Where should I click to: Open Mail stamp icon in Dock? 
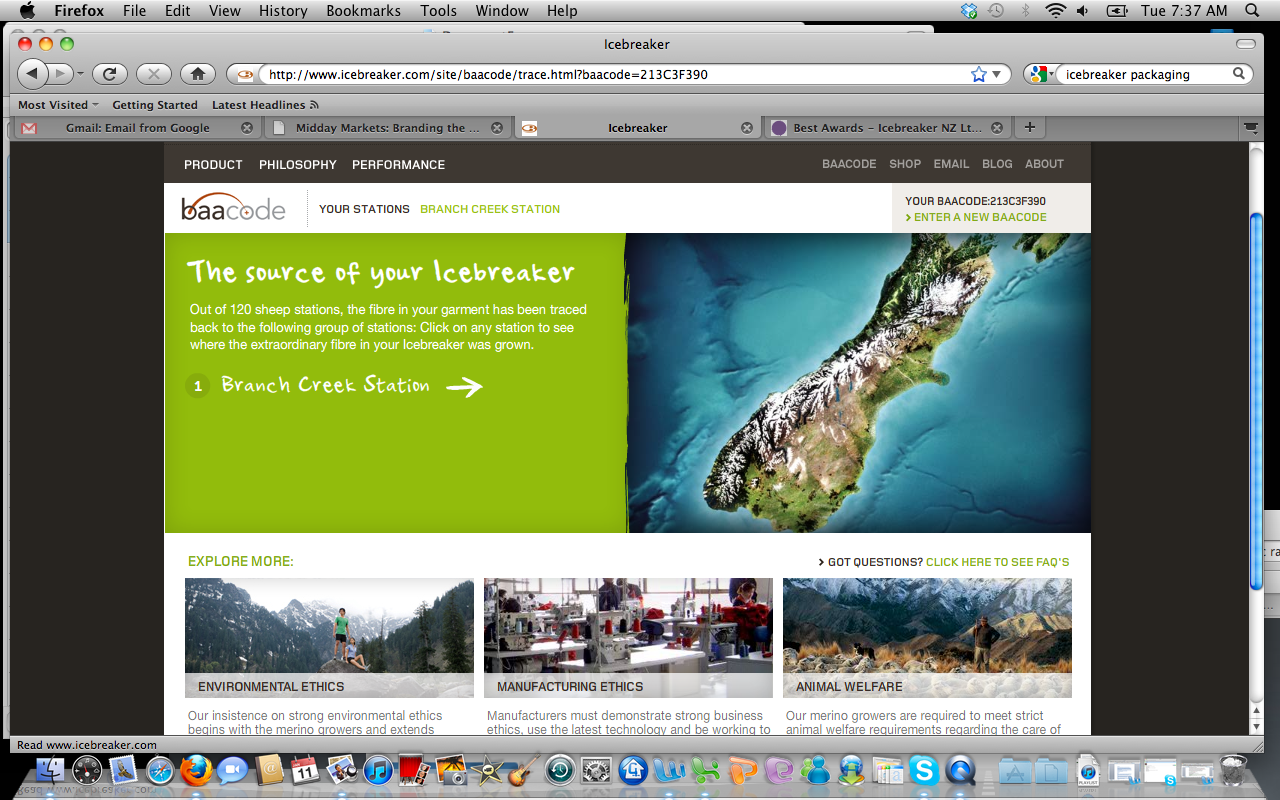(123, 770)
